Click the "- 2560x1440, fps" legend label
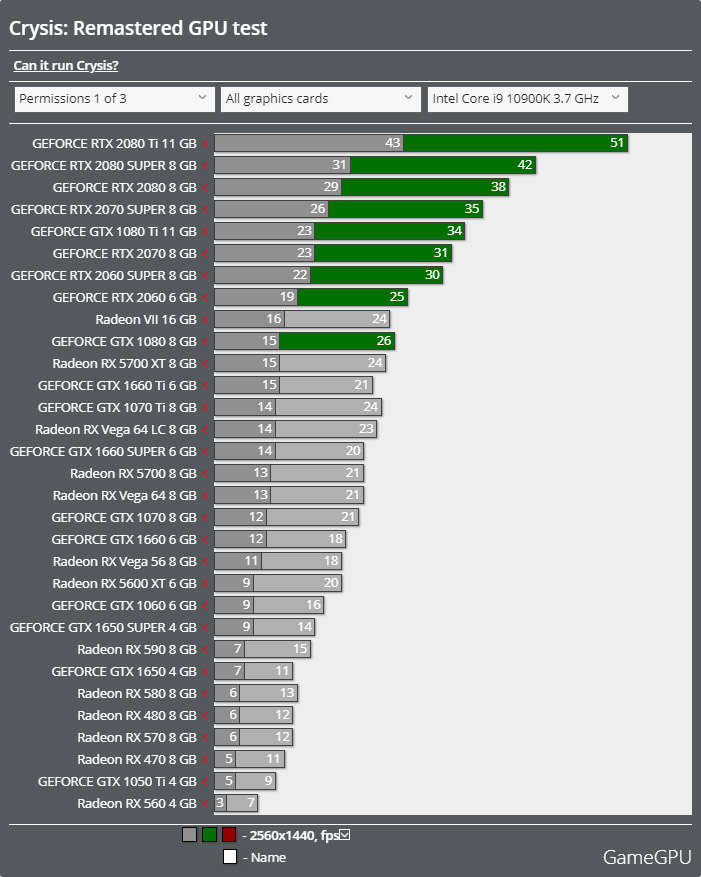Image resolution: width=701 pixels, height=877 pixels. point(290,836)
